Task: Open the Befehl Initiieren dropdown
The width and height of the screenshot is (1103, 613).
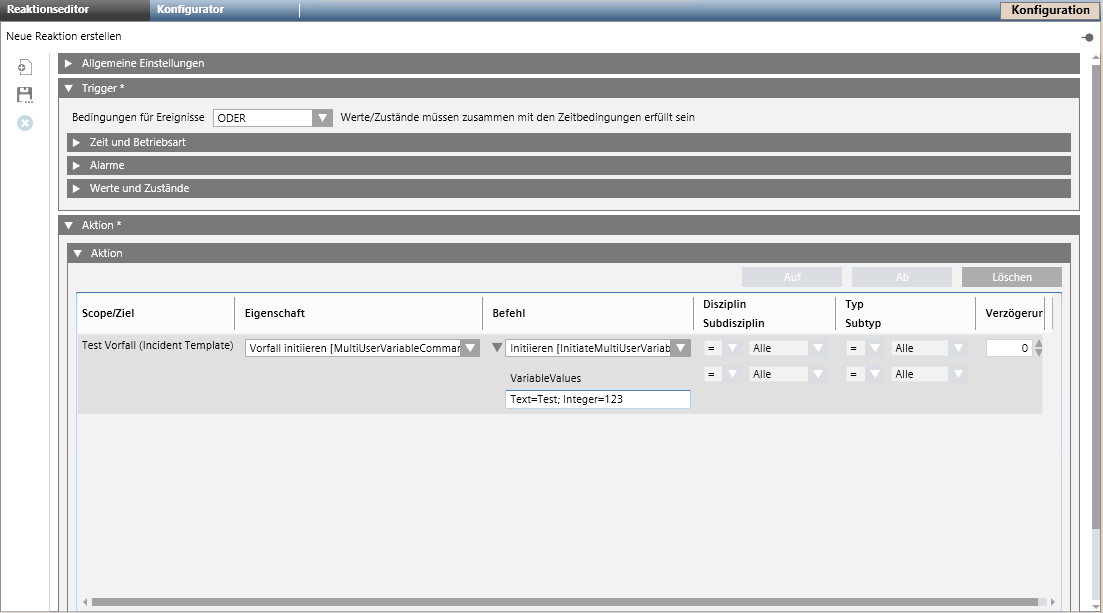Action: (x=680, y=348)
